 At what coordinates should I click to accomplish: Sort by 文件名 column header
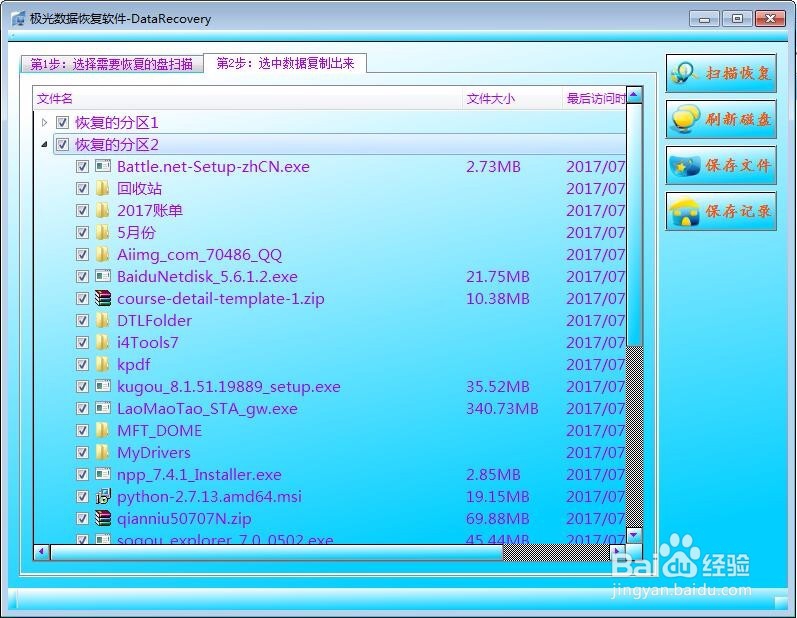point(248,98)
